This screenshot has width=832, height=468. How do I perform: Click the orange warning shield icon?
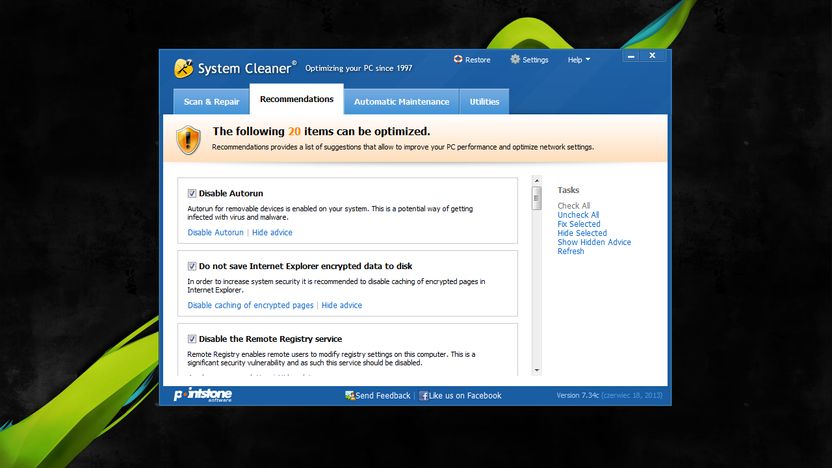click(188, 140)
